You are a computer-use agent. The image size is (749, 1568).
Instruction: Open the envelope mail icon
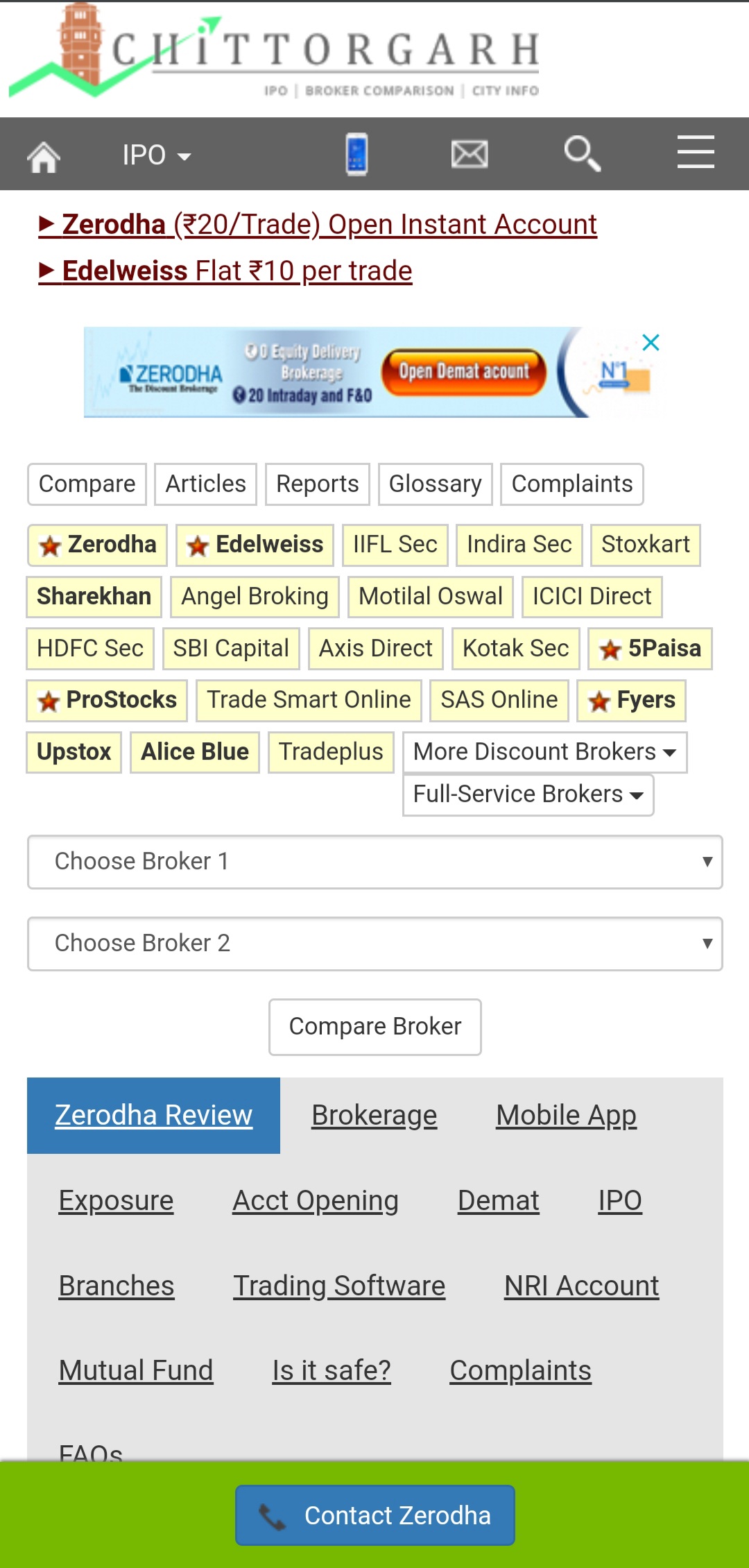click(470, 154)
